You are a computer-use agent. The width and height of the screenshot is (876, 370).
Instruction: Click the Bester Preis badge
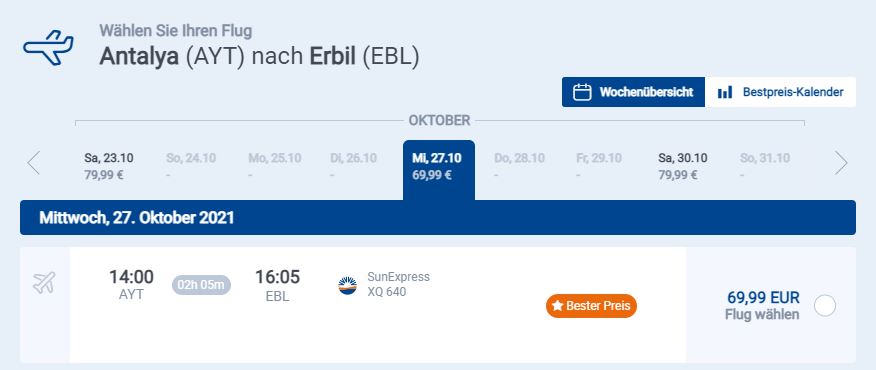coord(591,306)
